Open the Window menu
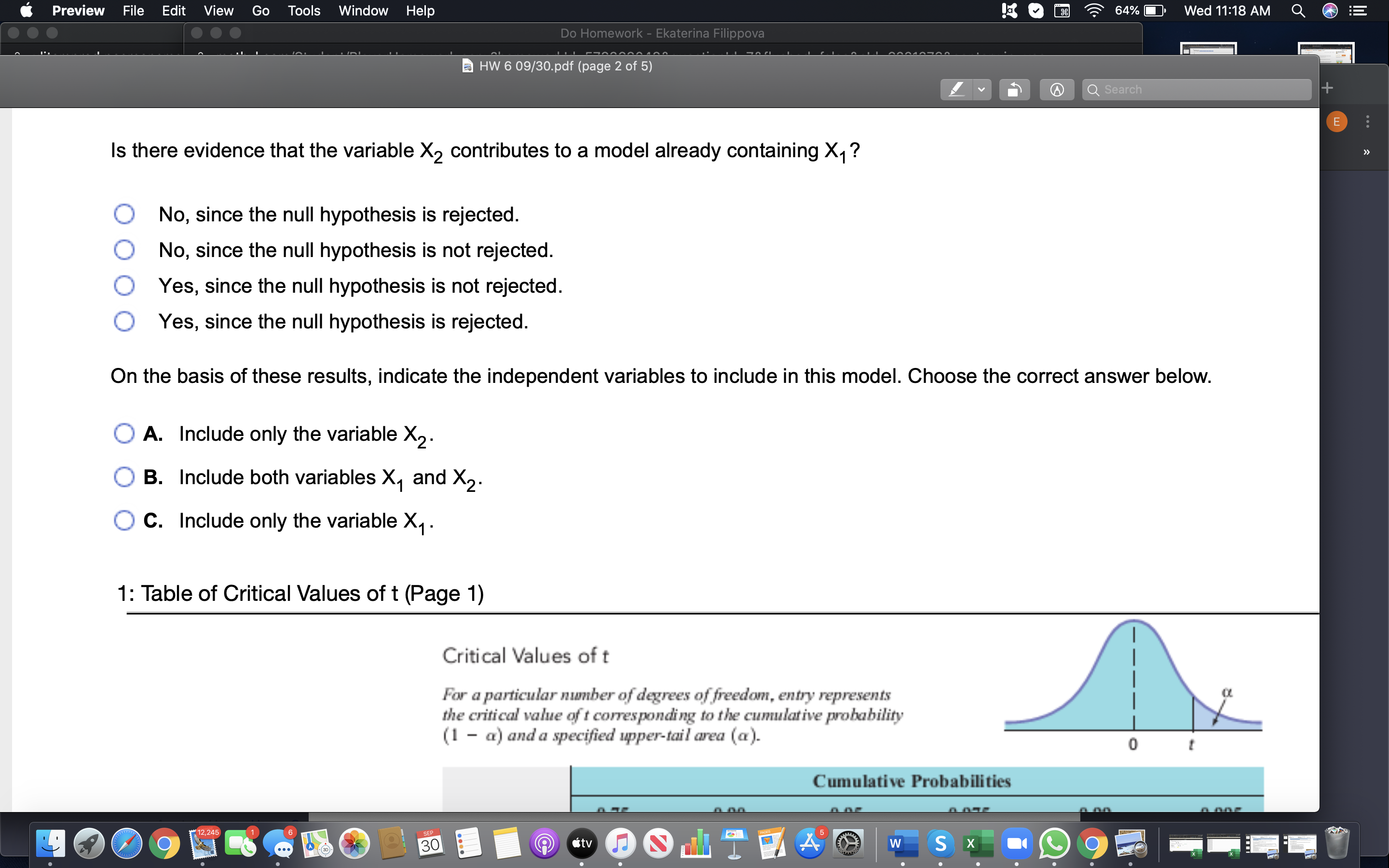This screenshot has height=868, width=1389. pos(363,10)
